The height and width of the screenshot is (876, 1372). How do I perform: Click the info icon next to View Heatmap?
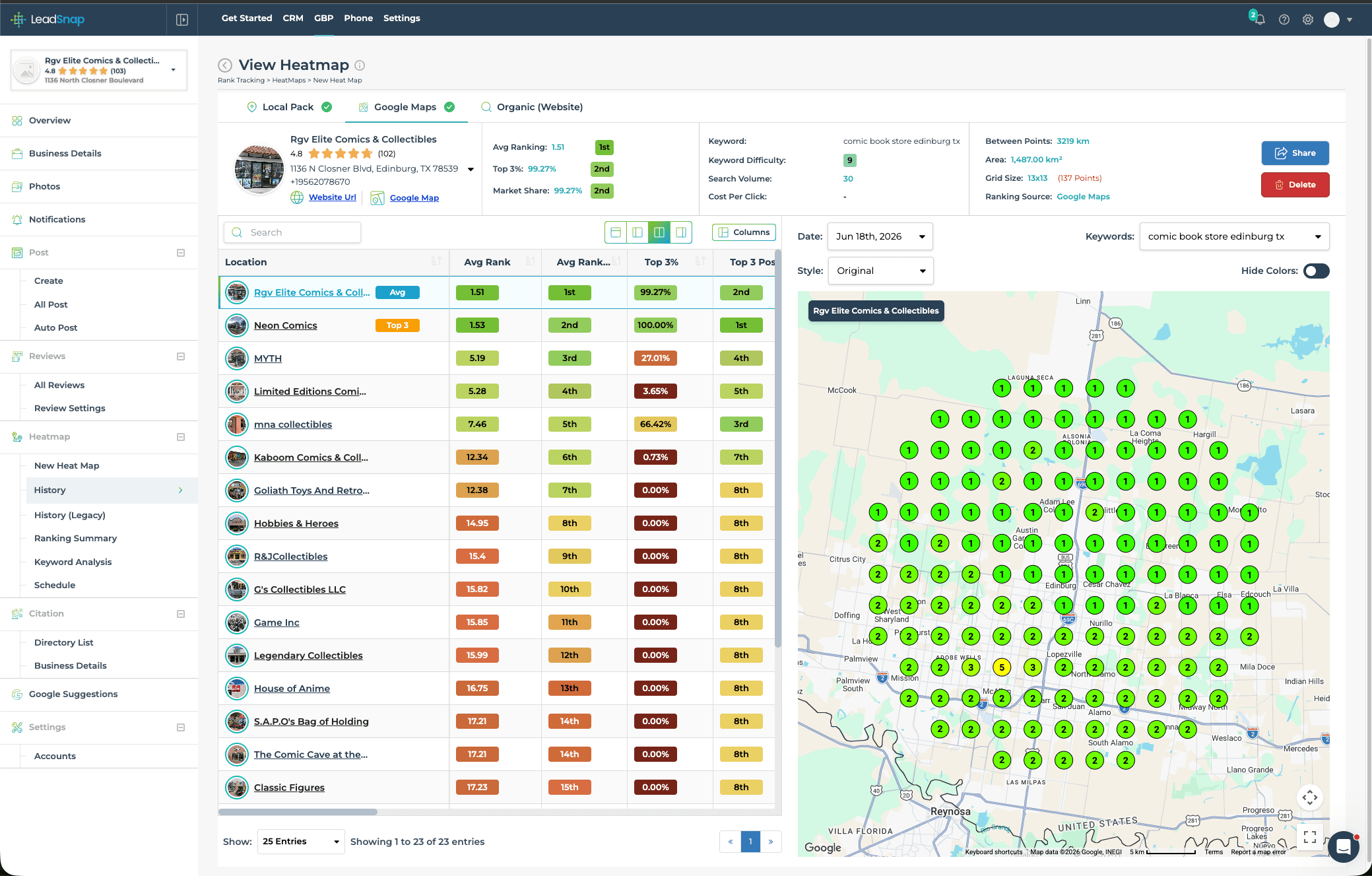coord(360,65)
